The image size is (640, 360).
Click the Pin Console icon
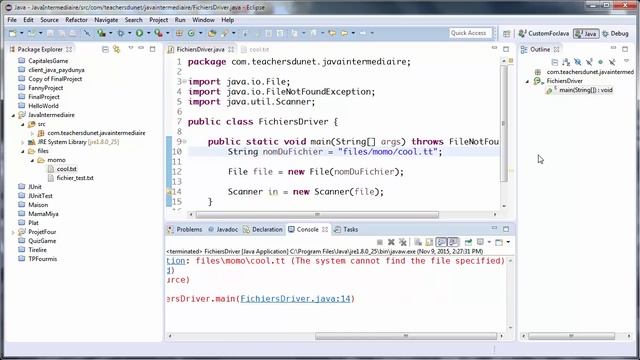click(468, 242)
